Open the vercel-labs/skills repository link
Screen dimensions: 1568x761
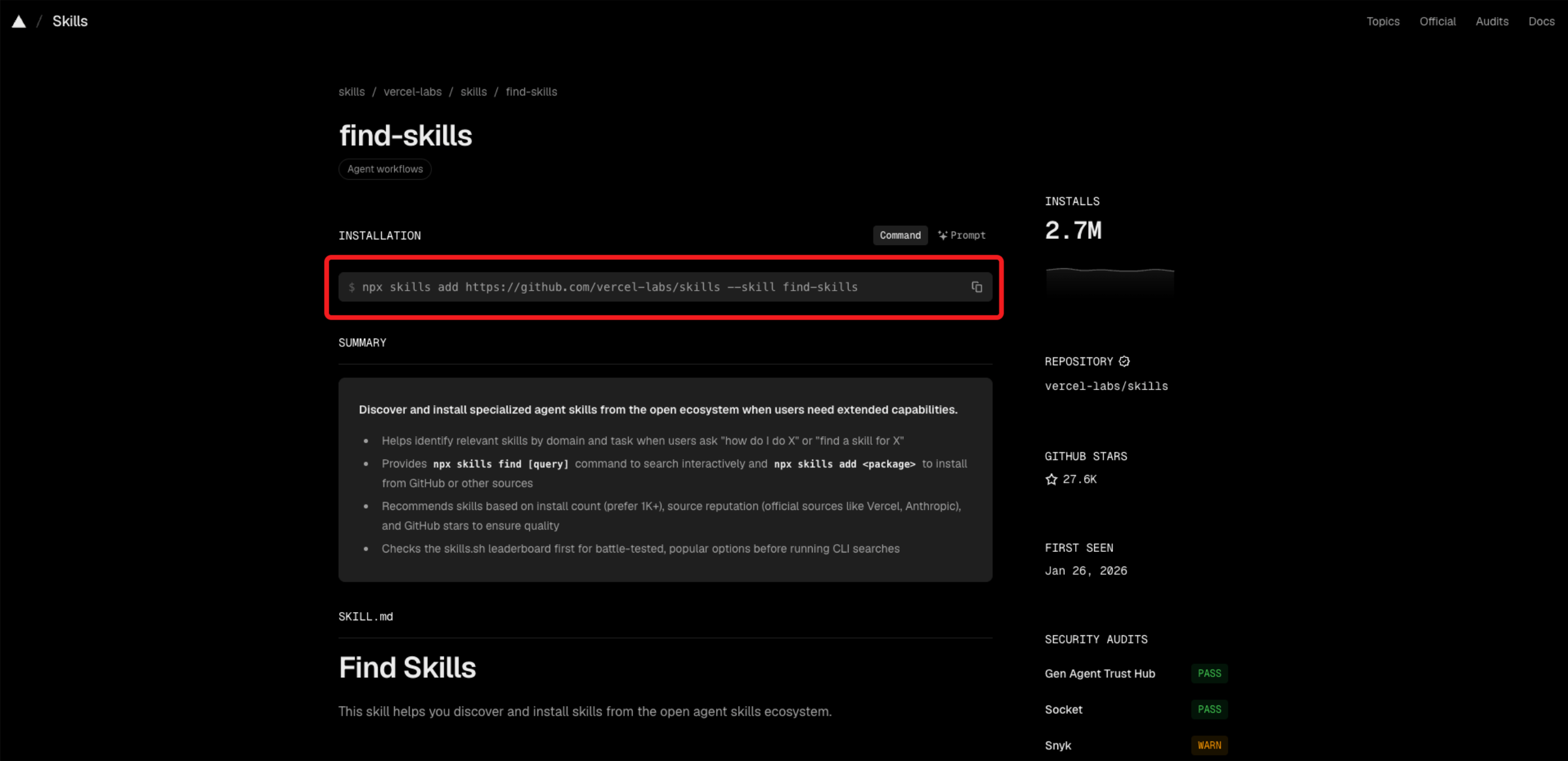point(1106,386)
